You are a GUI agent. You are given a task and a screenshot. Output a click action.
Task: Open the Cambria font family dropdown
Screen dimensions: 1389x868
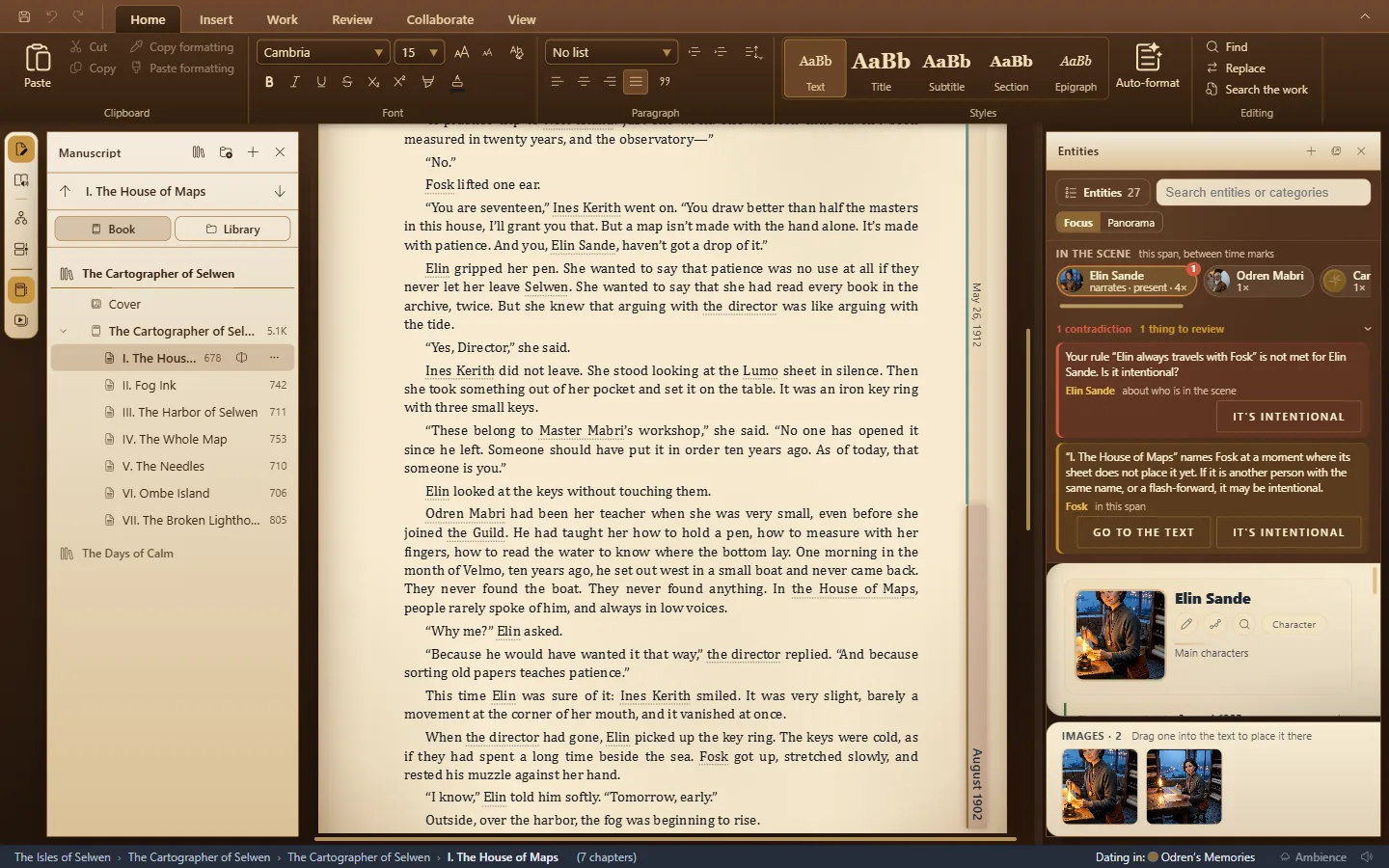click(323, 52)
